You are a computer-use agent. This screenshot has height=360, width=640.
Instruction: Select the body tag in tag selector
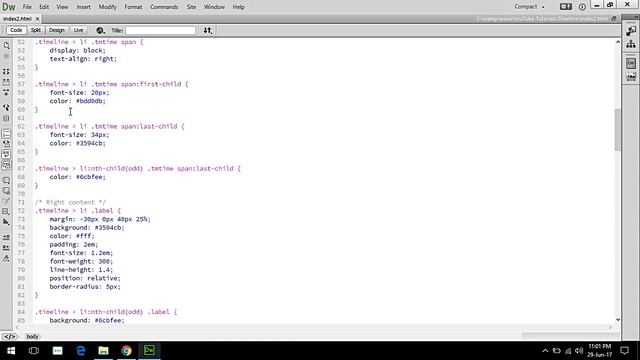coord(32,337)
